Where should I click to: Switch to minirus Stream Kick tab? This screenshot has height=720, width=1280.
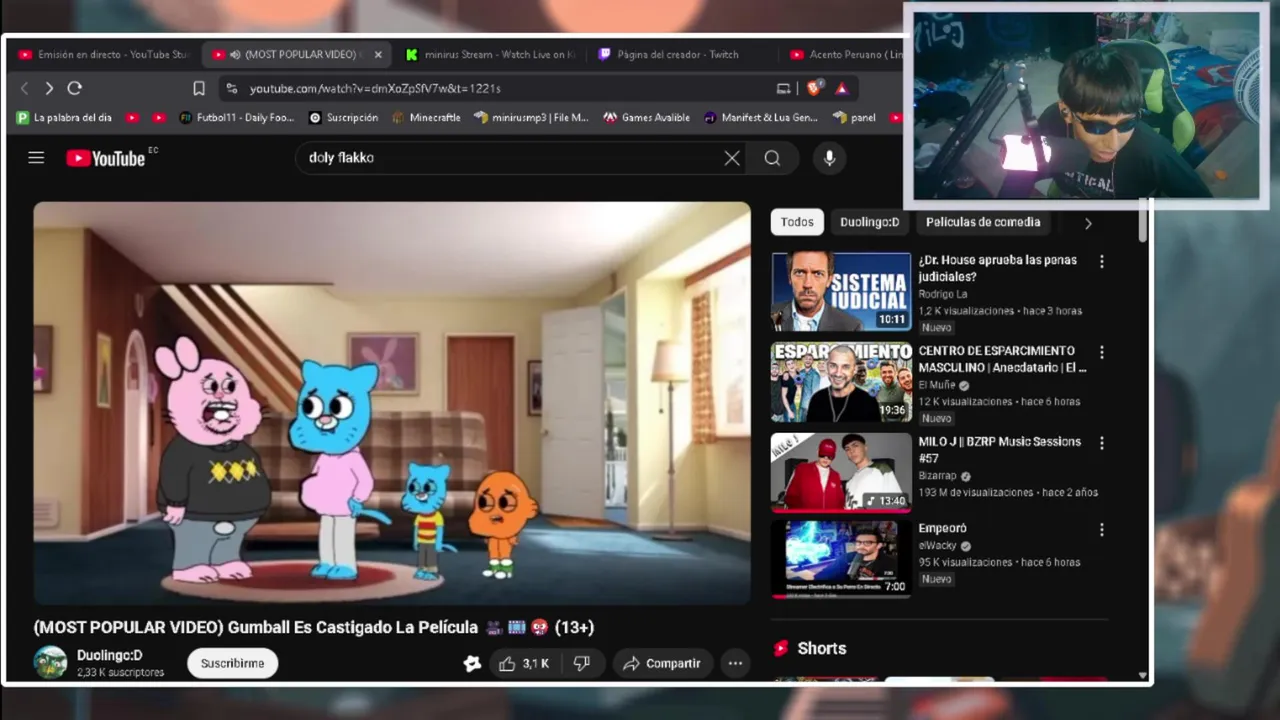pyautogui.click(x=490, y=54)
